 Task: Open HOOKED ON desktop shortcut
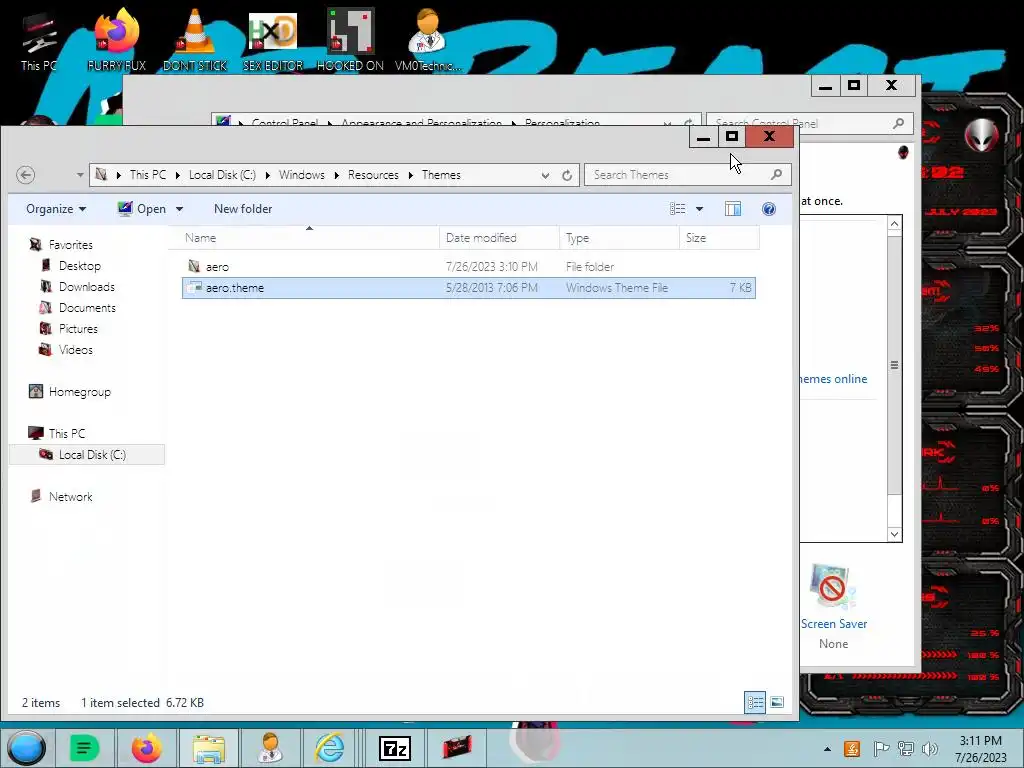[x=350, y=40]
